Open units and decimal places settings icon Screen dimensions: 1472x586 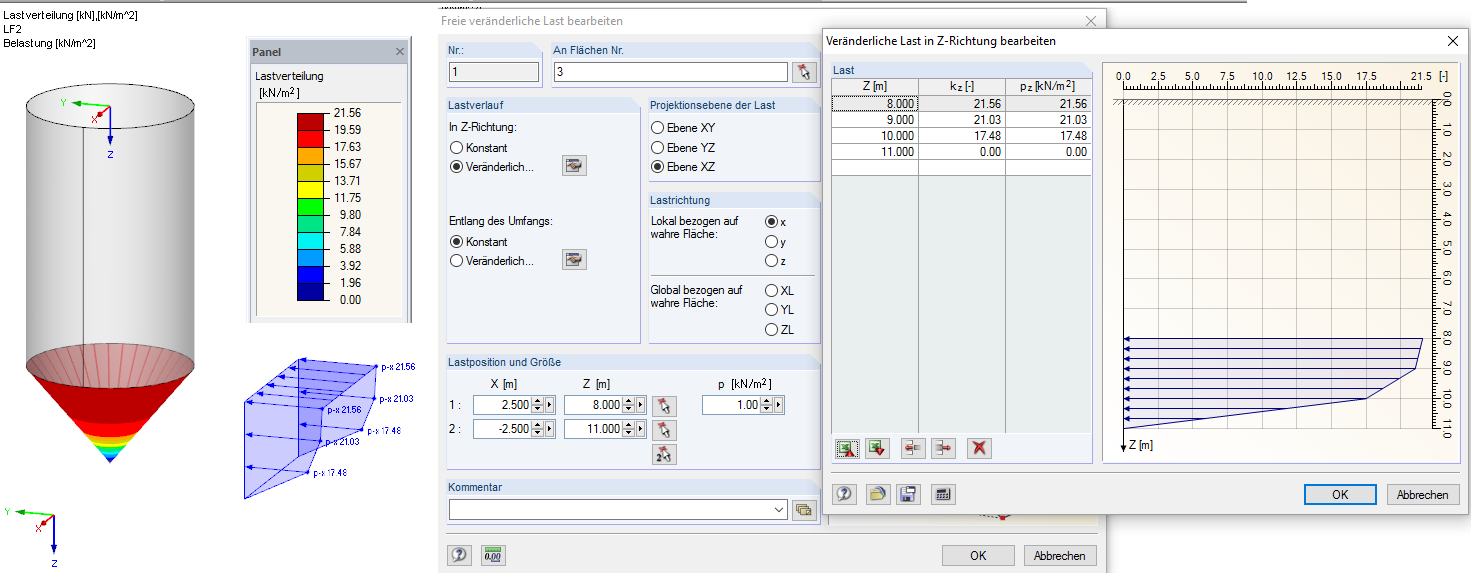tap(491, 555)
